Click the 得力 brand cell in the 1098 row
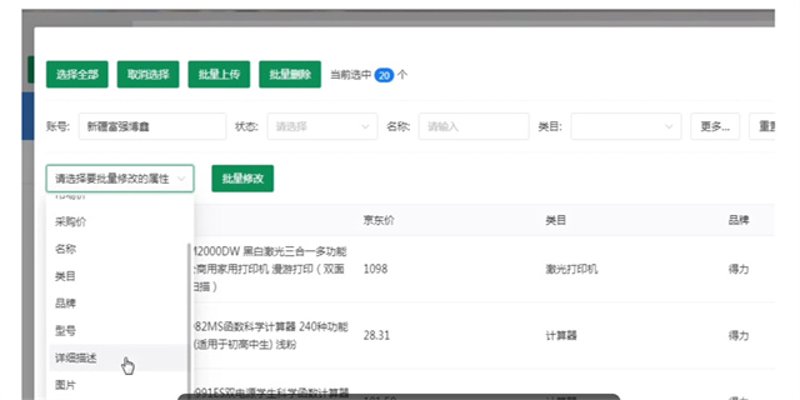 pos(738,269)
